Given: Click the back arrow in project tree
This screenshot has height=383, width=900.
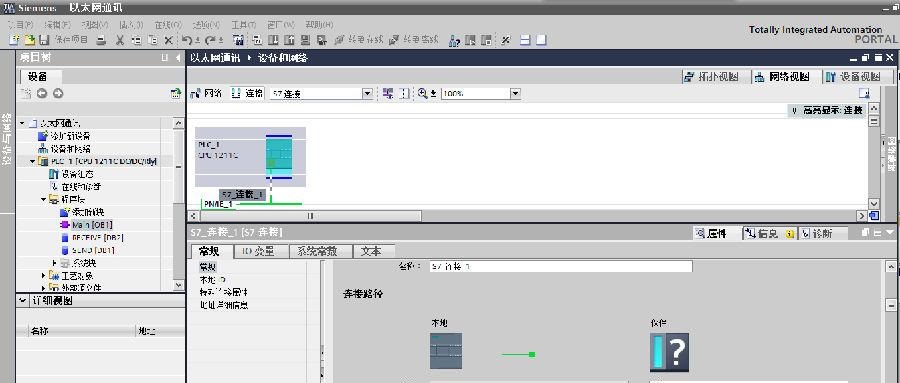Looking at the screenshot, I should point(42,94).
